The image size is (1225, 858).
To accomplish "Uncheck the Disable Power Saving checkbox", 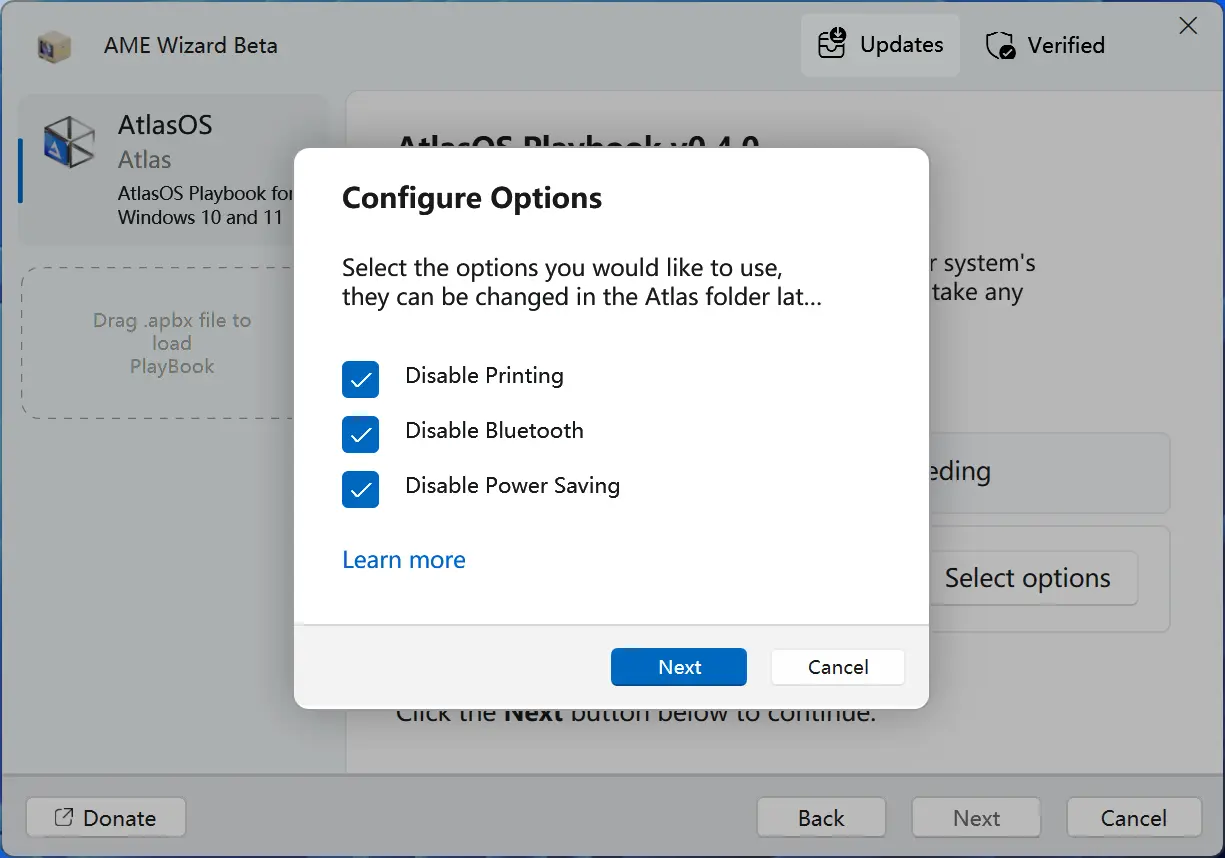I will click(361, 489).
